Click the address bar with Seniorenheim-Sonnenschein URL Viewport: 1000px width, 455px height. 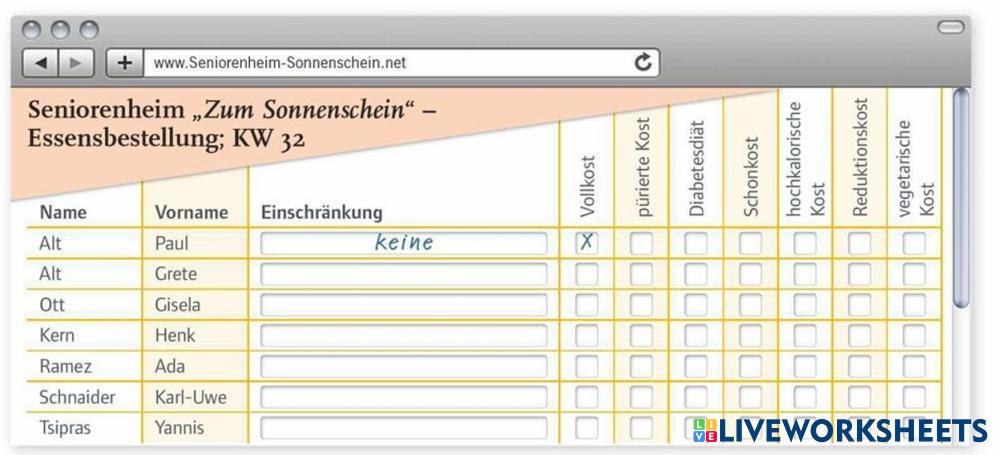(390, 62)
